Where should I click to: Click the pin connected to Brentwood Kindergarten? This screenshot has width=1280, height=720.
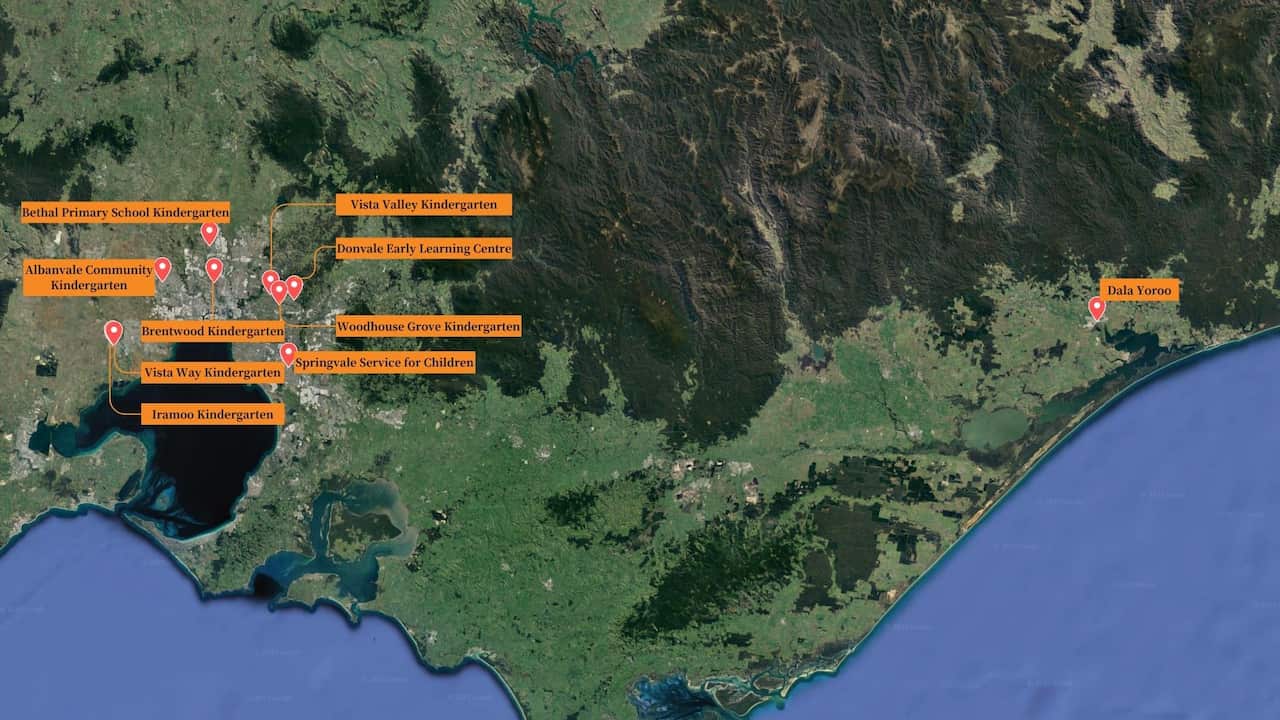[214, 268]
